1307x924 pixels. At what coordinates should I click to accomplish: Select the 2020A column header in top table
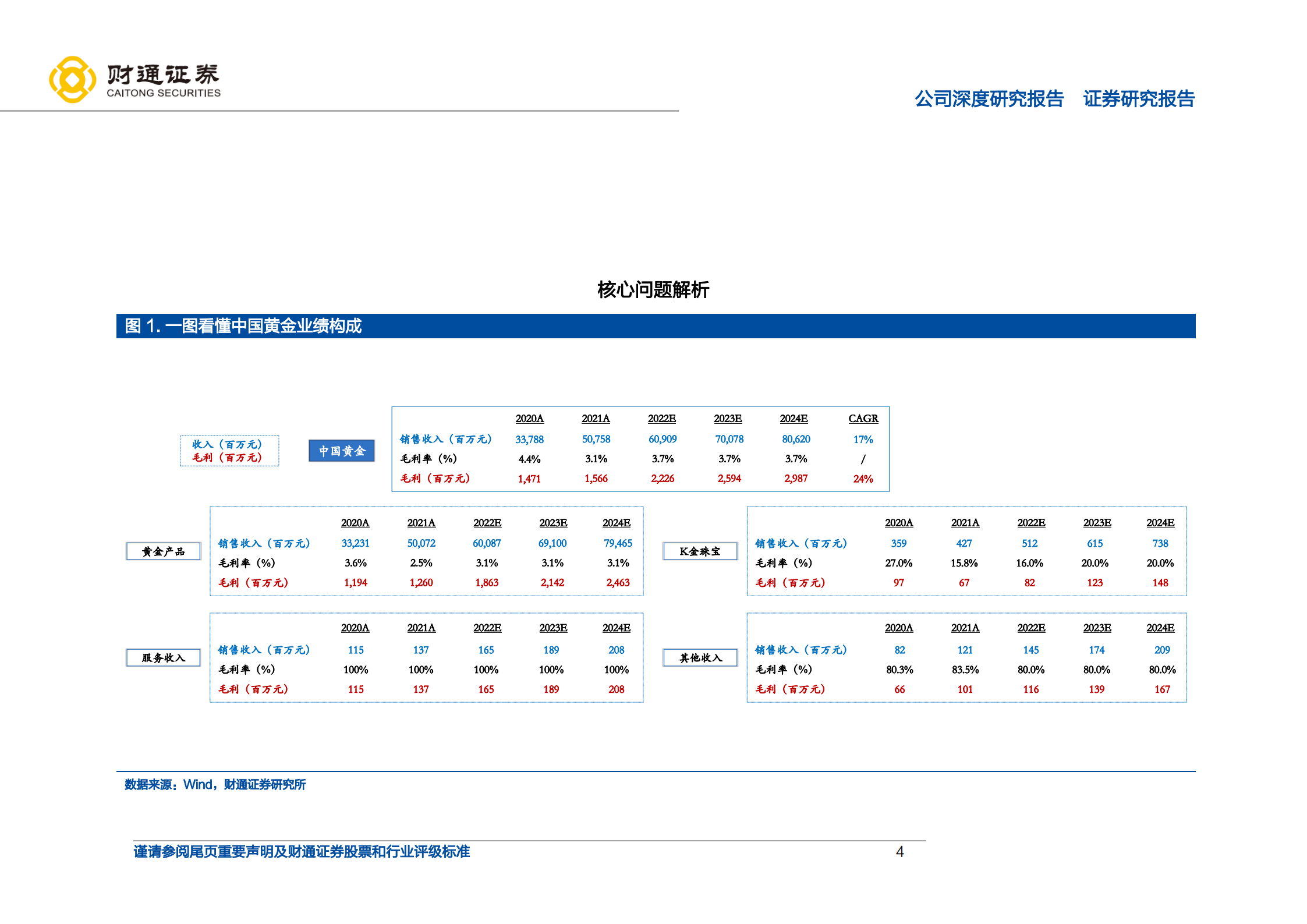click(529, 418)
